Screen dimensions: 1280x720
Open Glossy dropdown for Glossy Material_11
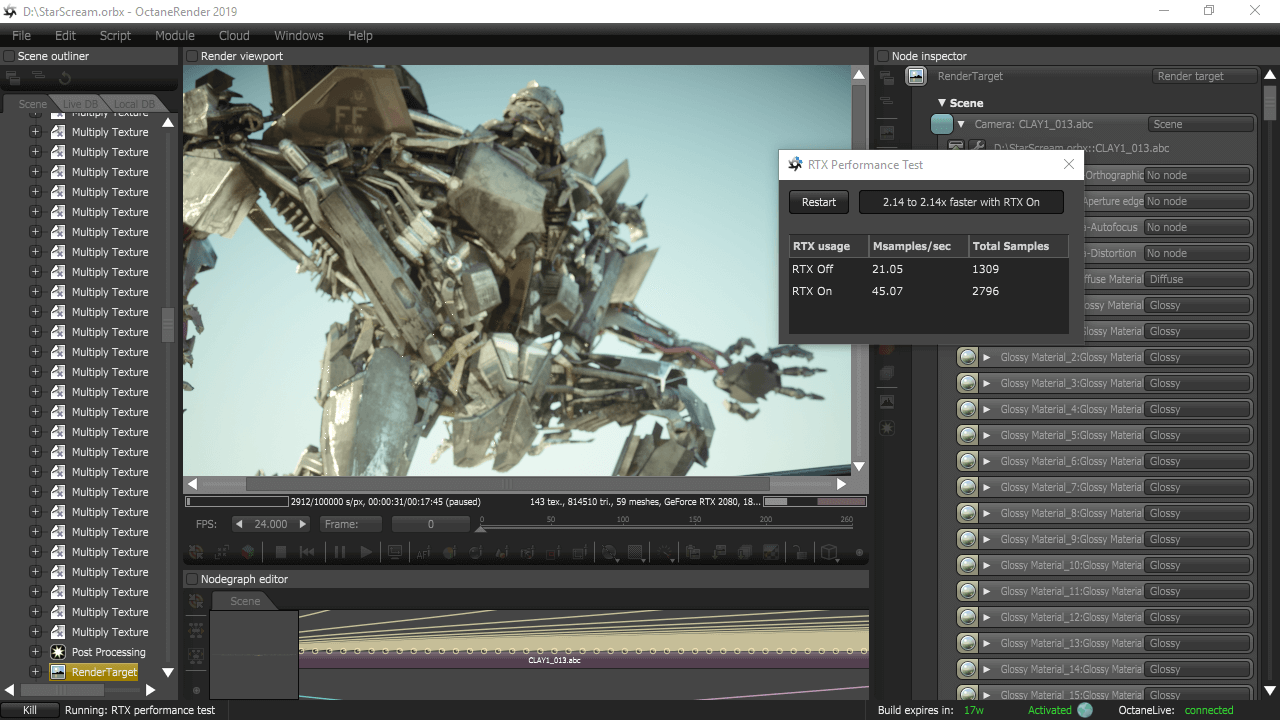point(1197,591)
